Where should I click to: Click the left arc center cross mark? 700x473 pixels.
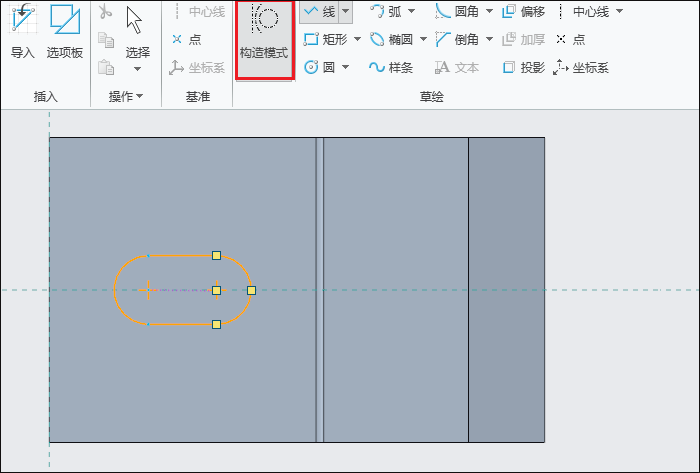coord(148,290)
